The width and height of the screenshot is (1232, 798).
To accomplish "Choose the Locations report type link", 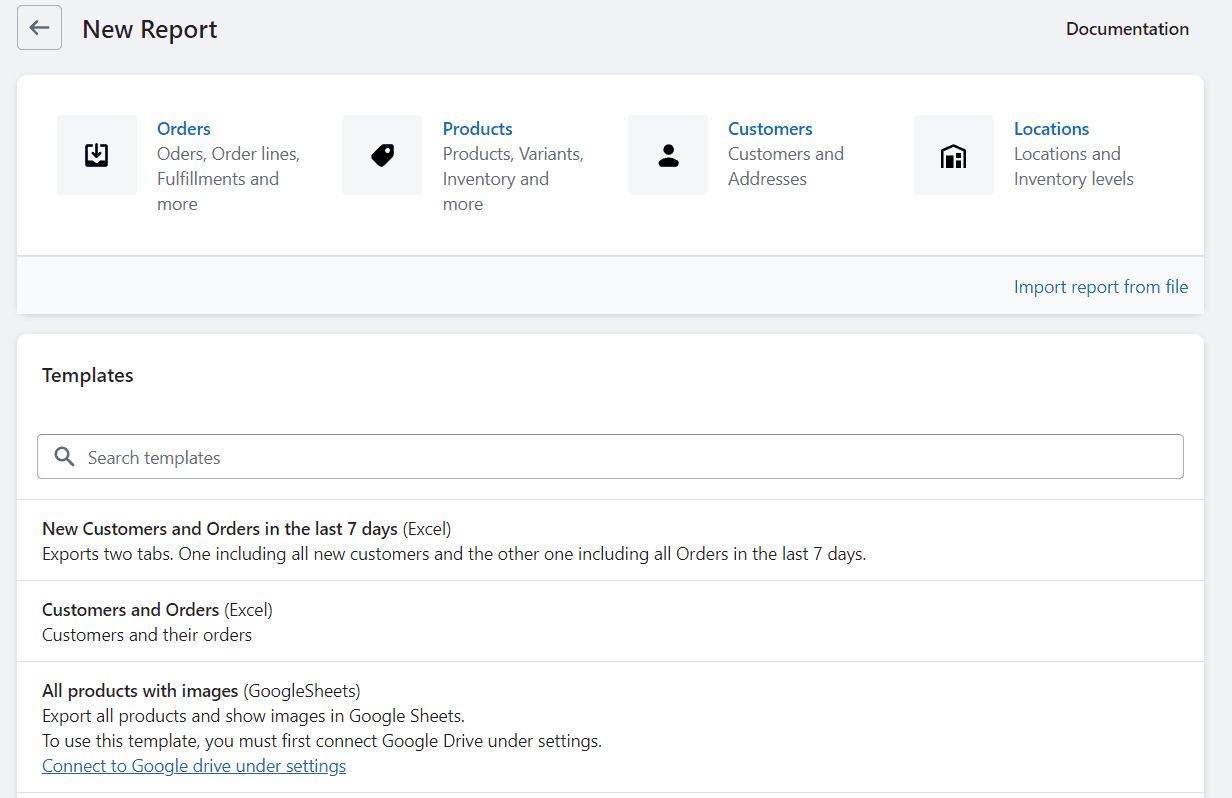I will 1051,129.
